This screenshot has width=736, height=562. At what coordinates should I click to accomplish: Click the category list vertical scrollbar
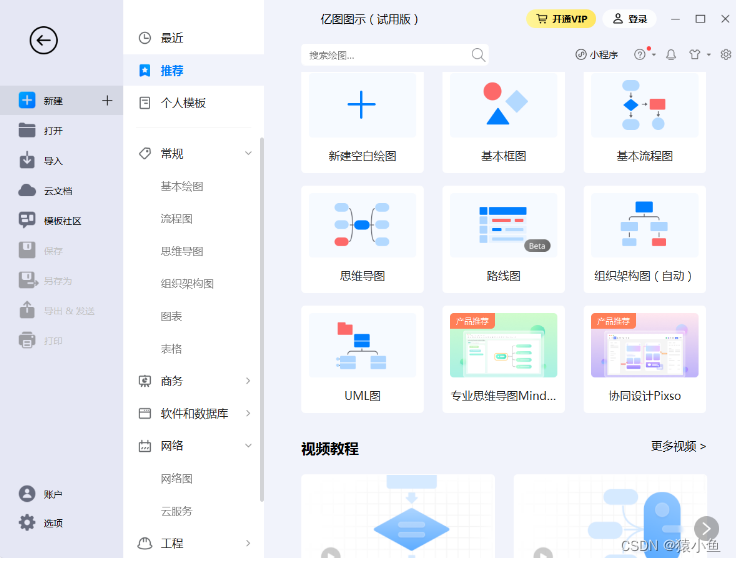261,319
